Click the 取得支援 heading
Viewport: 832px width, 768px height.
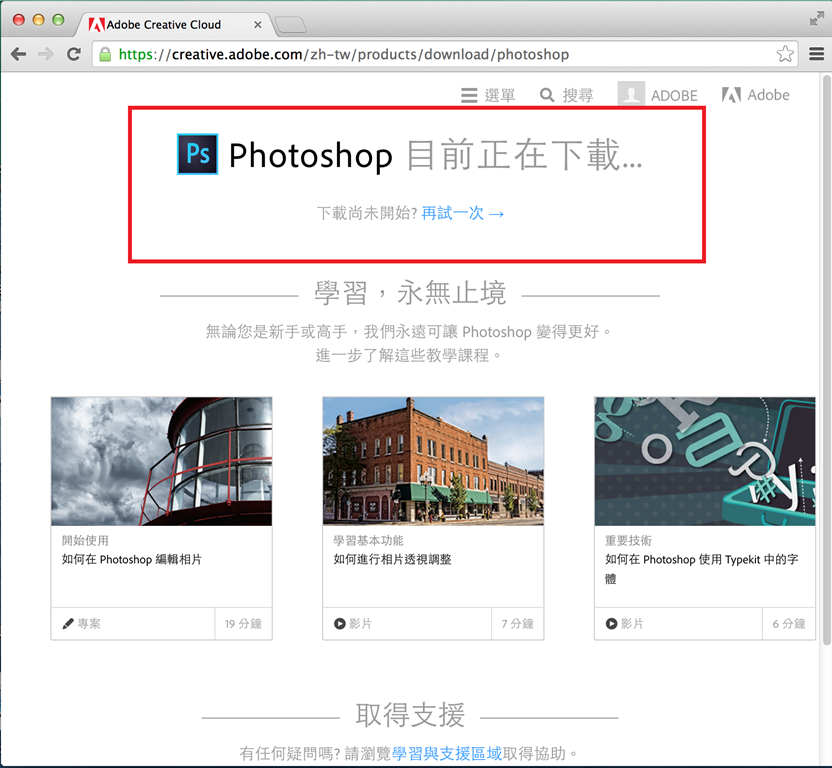(410, 715)
